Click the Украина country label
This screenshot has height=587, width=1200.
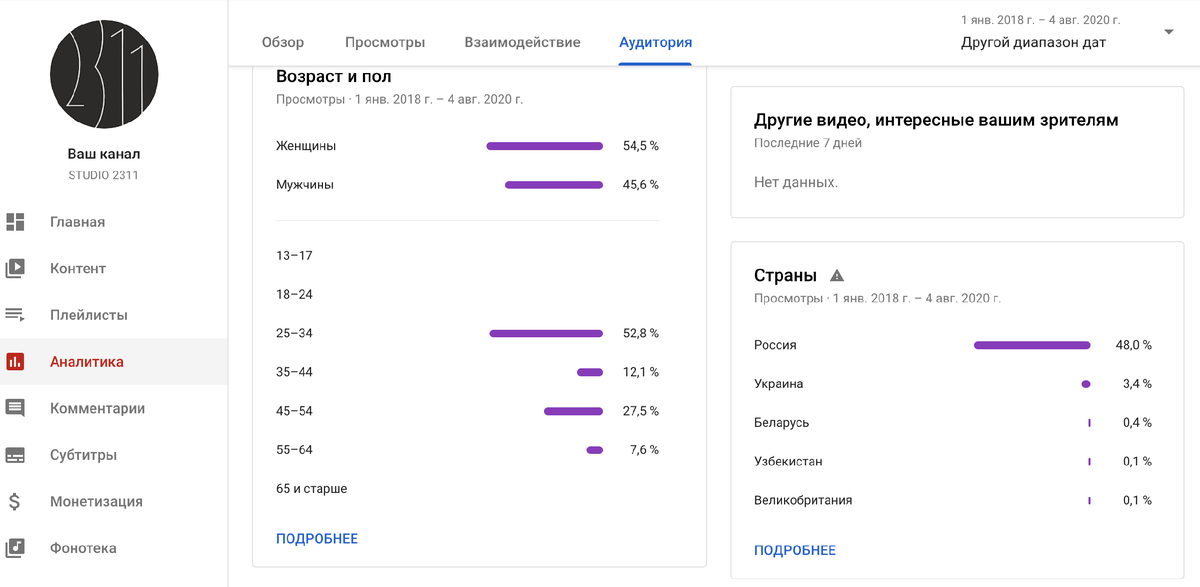779,384
